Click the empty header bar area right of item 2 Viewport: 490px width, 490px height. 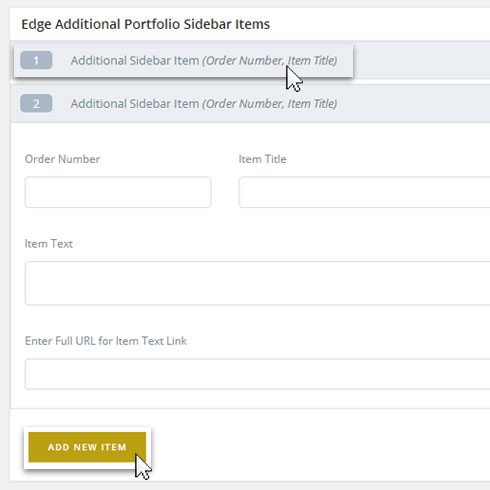[x=413, y=104]
